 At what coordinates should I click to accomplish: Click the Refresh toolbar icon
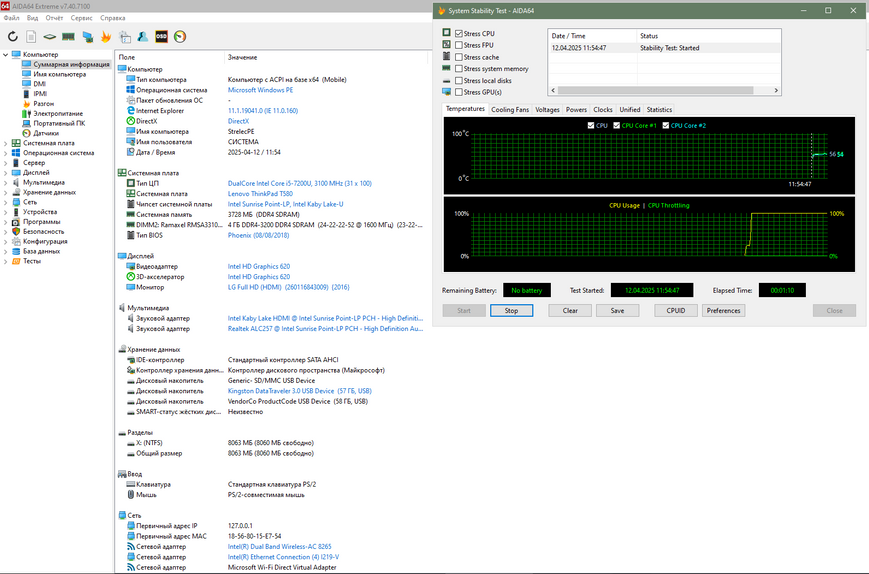tap(12, 37)
